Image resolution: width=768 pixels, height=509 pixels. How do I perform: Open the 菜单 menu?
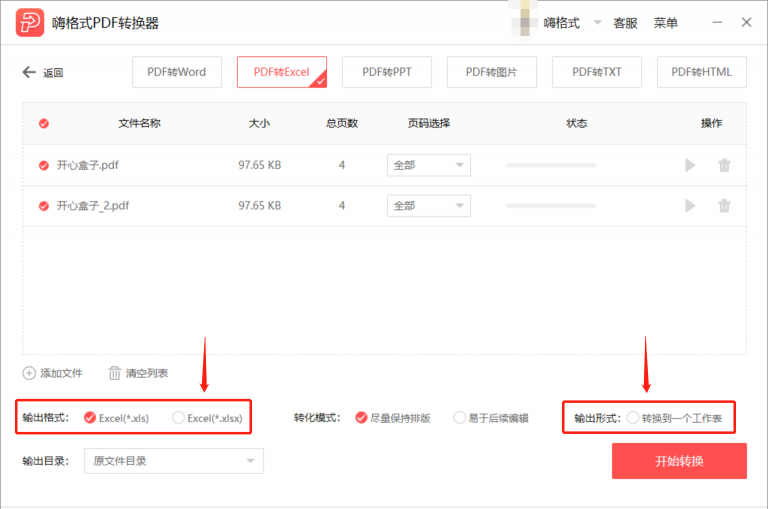pyautogui.click(x=666, y=23)
